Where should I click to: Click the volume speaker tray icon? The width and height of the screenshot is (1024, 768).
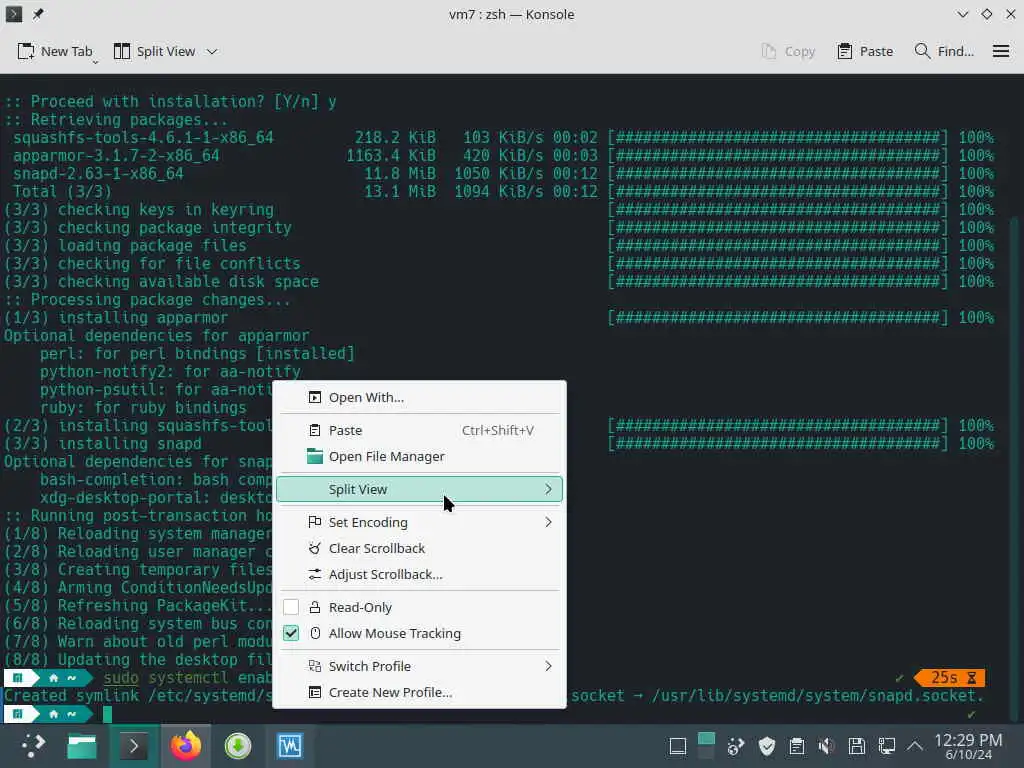[827, 746]
